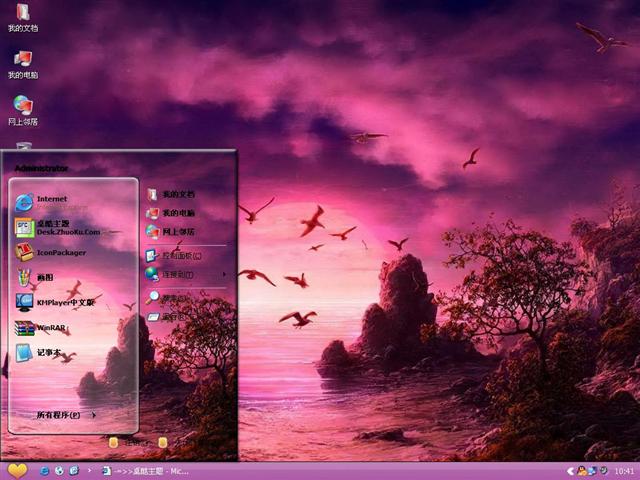This screenshot has height=480, width=640.
Task: Click the yellow heart Start button
Action: click(x=17, y=471)
